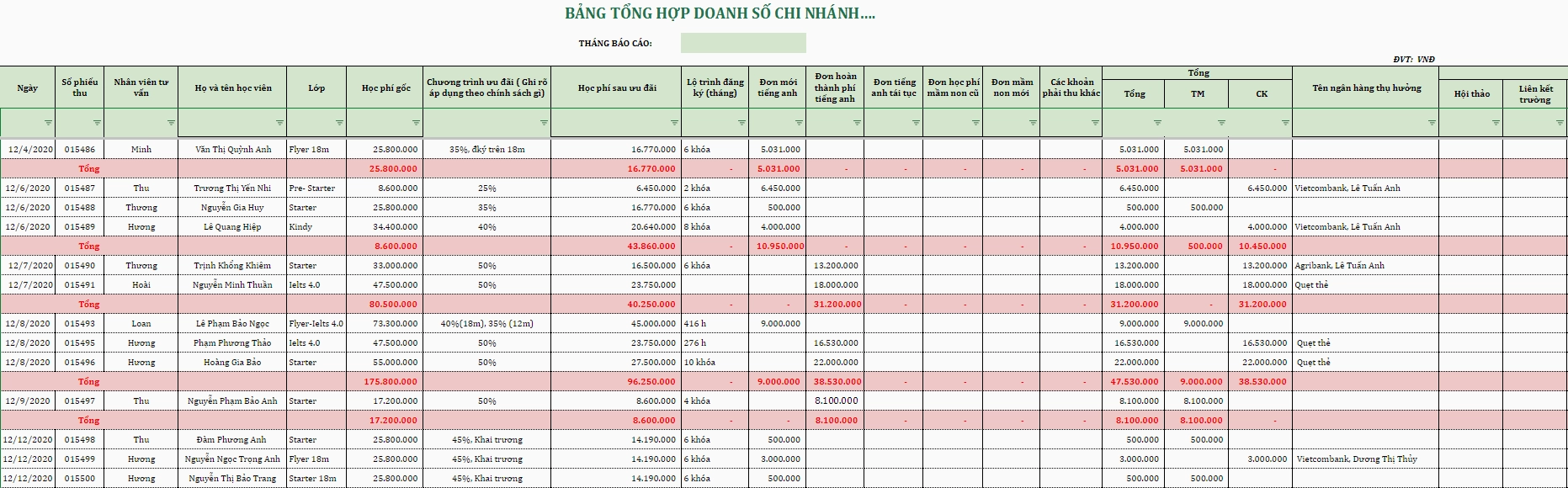This screenshot has height=488, width=1568.
Task: Select the title Bảng tổng hợp doanh số chi nhánh
Action: [x=720, y=13]
